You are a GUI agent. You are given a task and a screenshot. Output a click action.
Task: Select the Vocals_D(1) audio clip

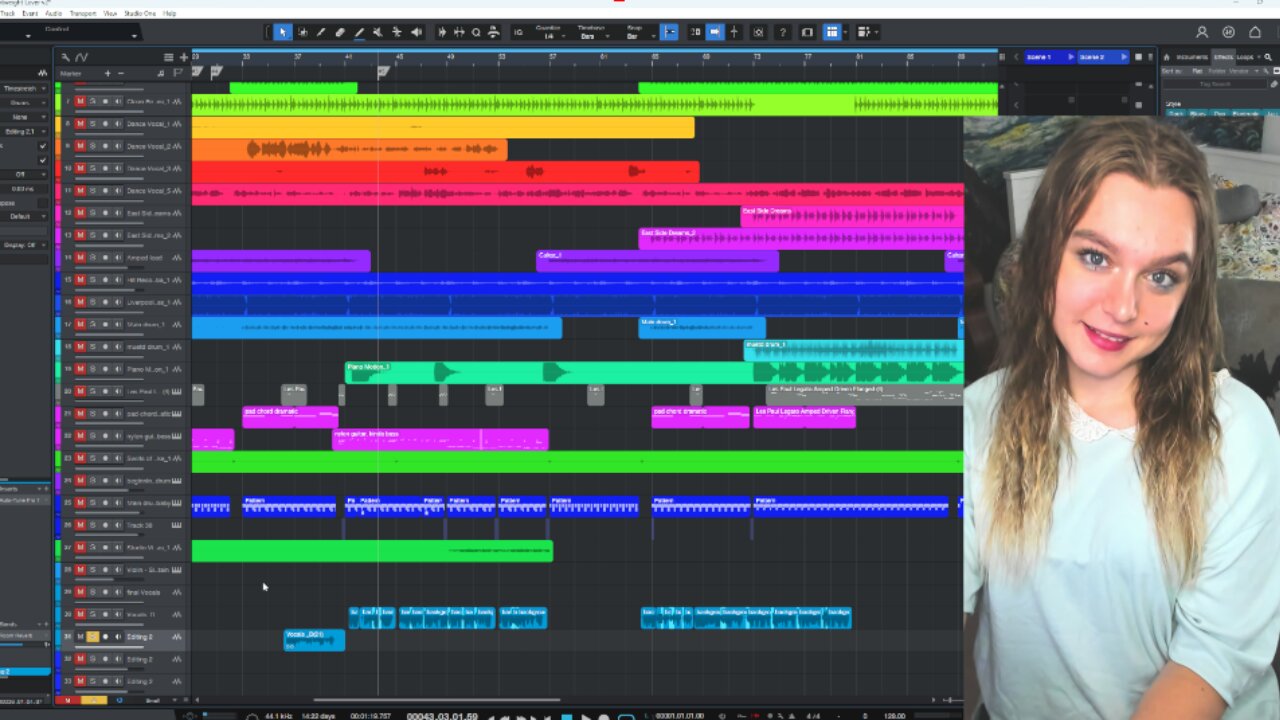[314, 640]
